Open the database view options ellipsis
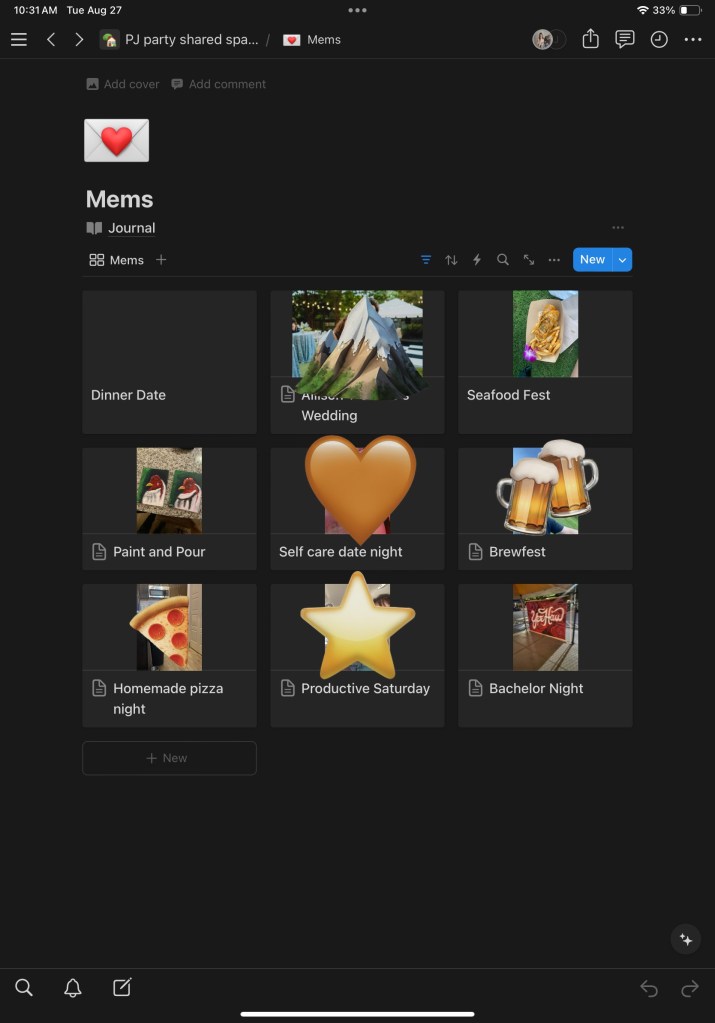The image size is (715, 1023). pos(554,260)
